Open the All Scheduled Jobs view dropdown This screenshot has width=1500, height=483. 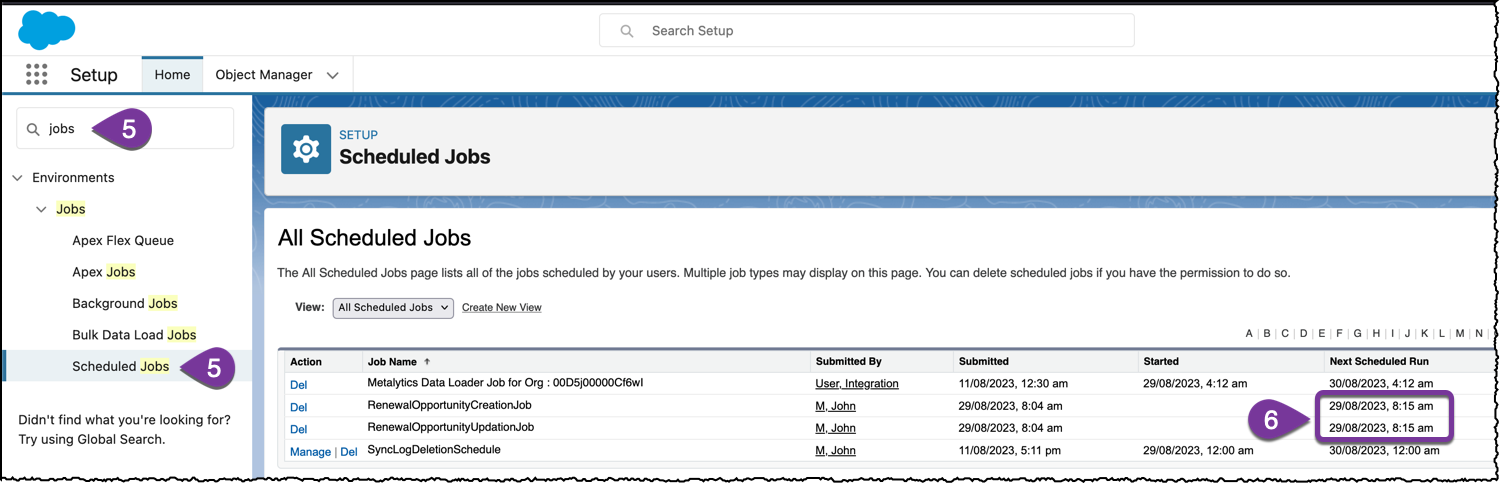(393, 308)
